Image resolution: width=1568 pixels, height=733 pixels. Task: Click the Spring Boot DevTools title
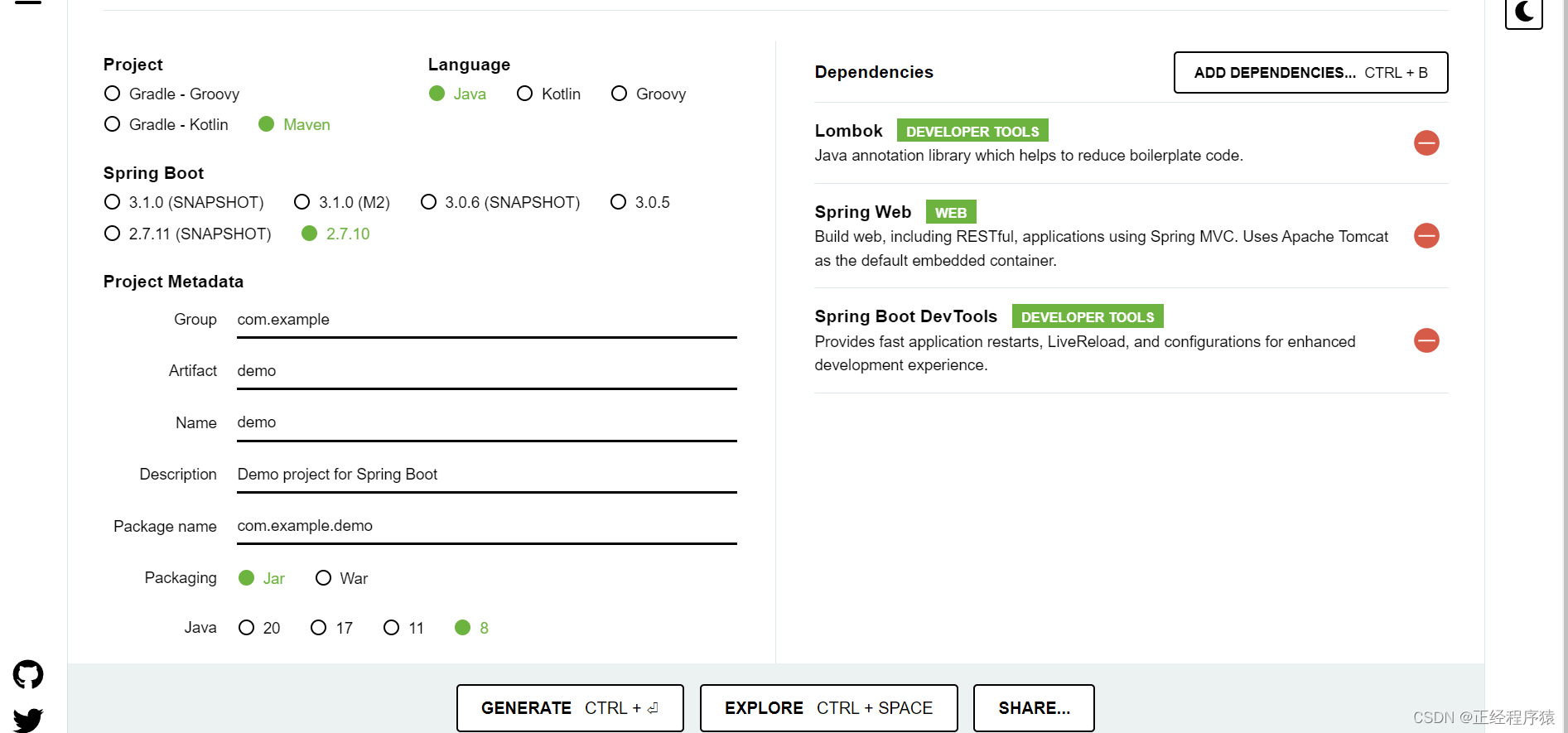tap(906, 316)
